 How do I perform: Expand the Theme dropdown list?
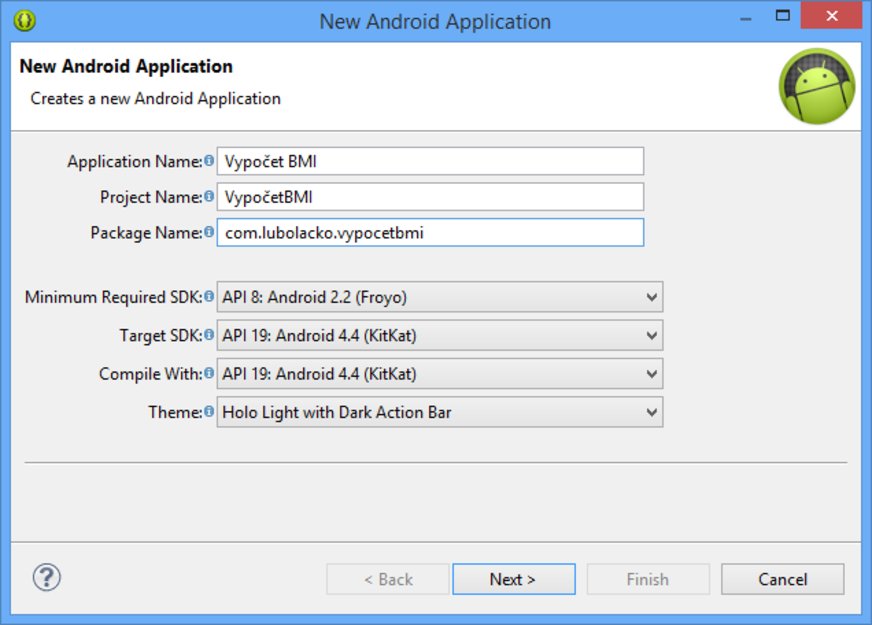tap(651, 412)
